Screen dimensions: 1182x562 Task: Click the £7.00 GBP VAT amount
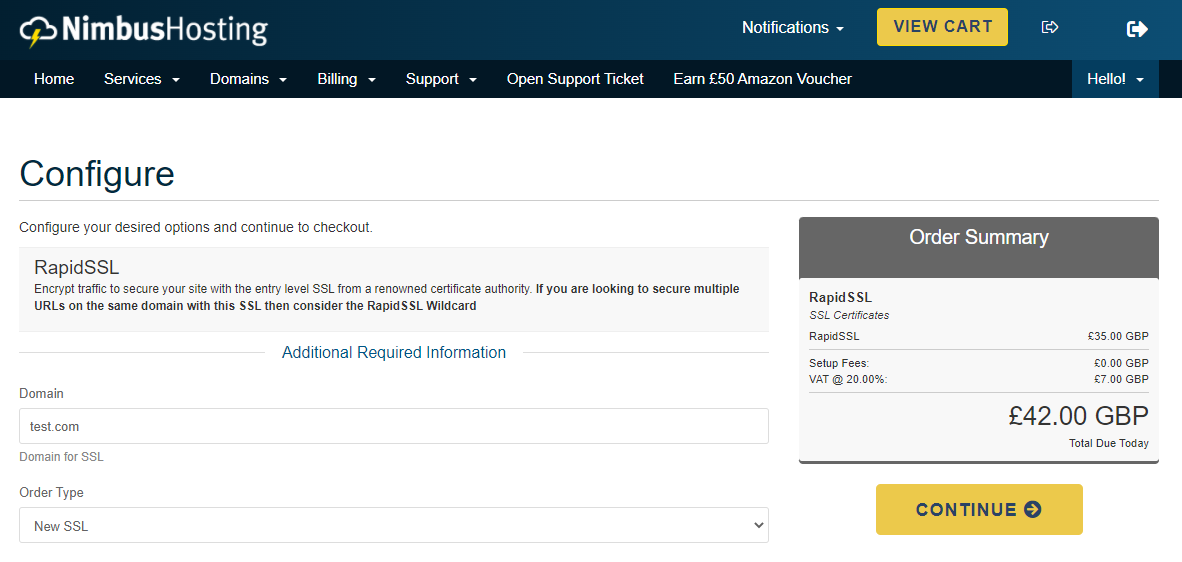(1121, 379)
